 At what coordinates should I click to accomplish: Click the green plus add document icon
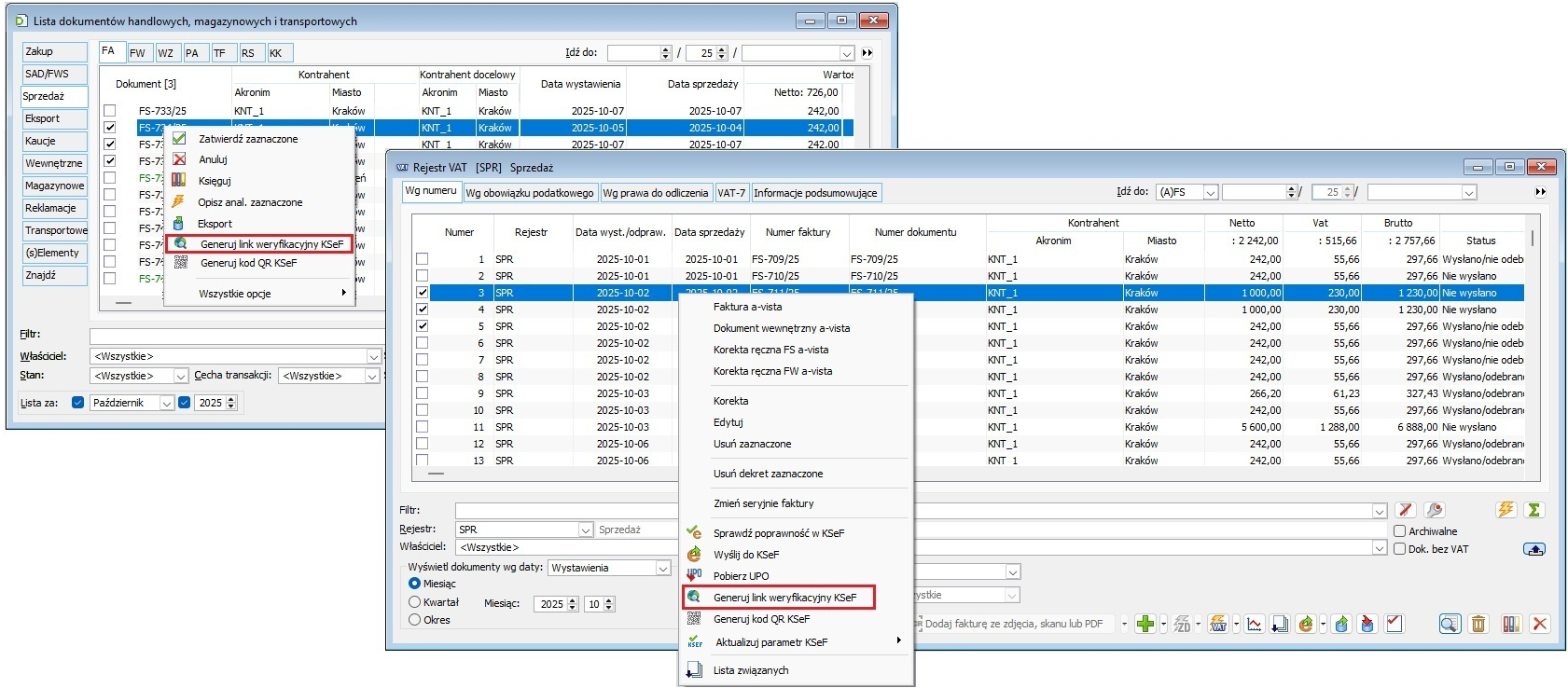[x=1145, y=625]
